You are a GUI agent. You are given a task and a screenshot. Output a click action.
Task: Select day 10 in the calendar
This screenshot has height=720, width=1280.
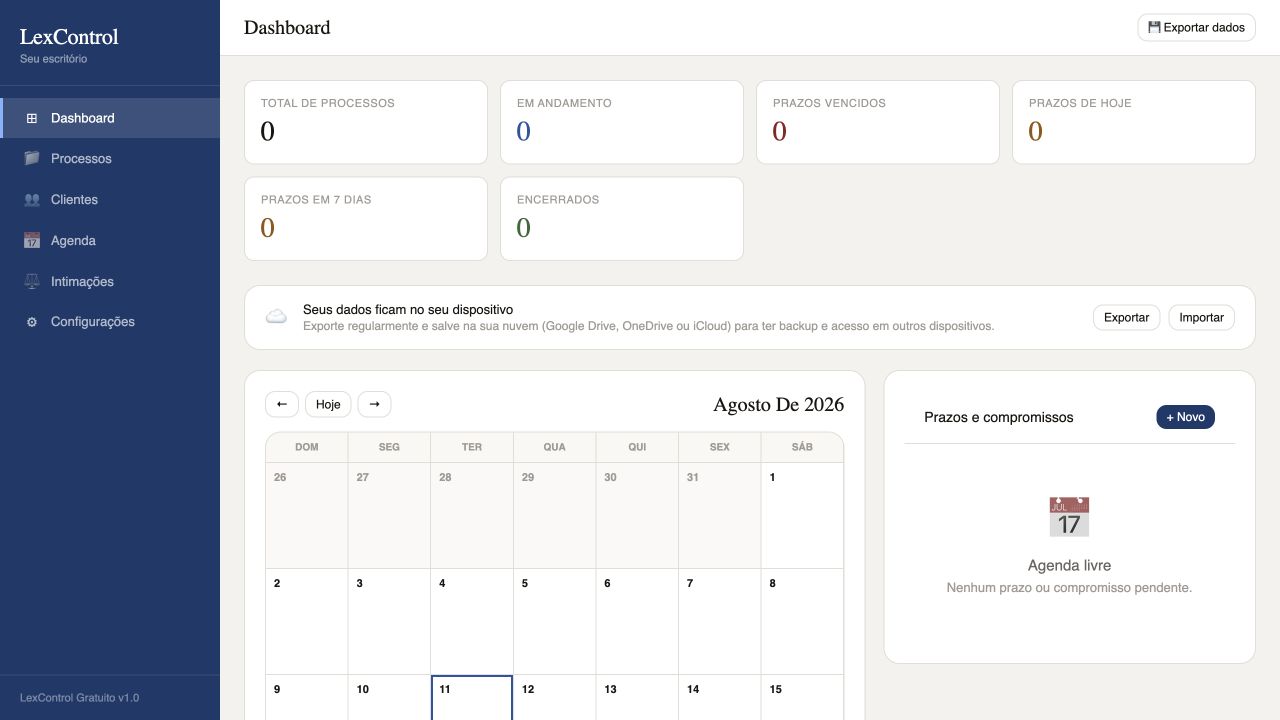(389, 698)
